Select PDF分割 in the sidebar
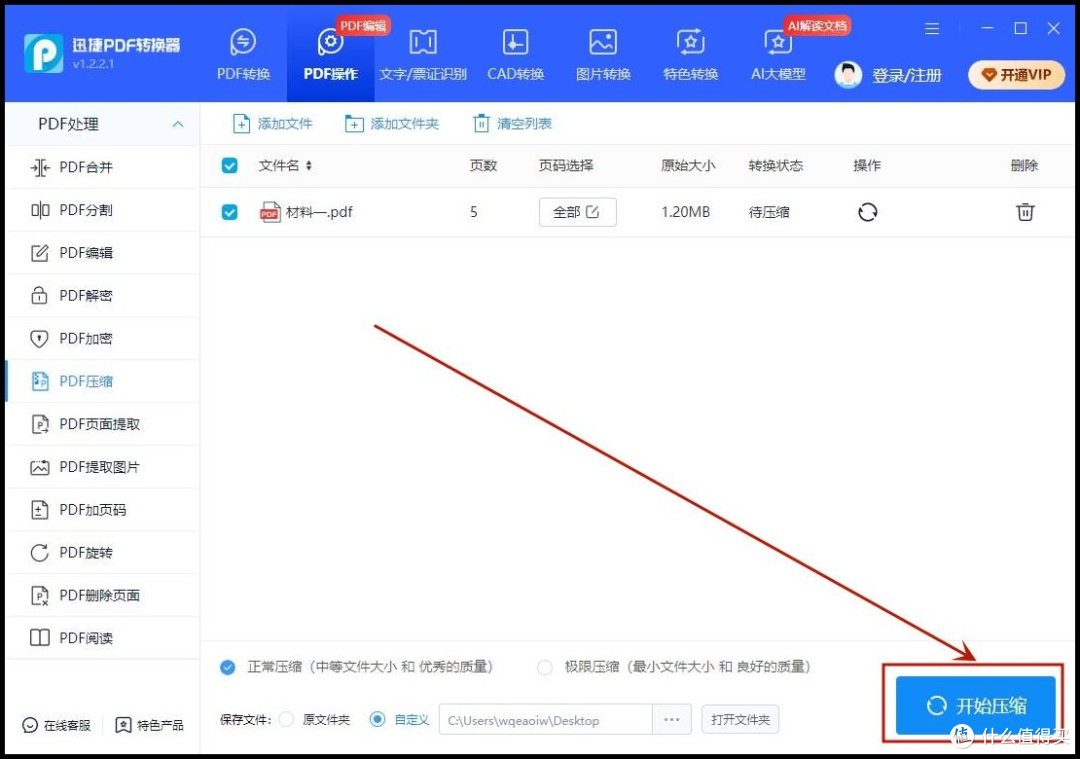This screenshot has width=1080, height=759. [x=102, y=210]
